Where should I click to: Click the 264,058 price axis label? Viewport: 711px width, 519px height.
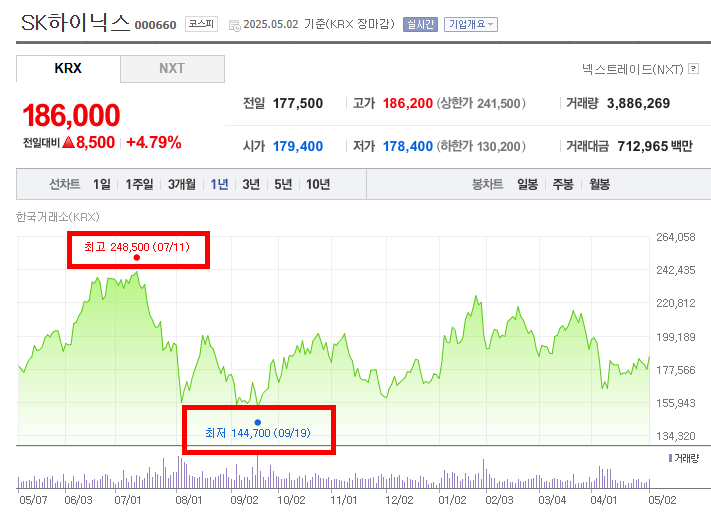676,237
